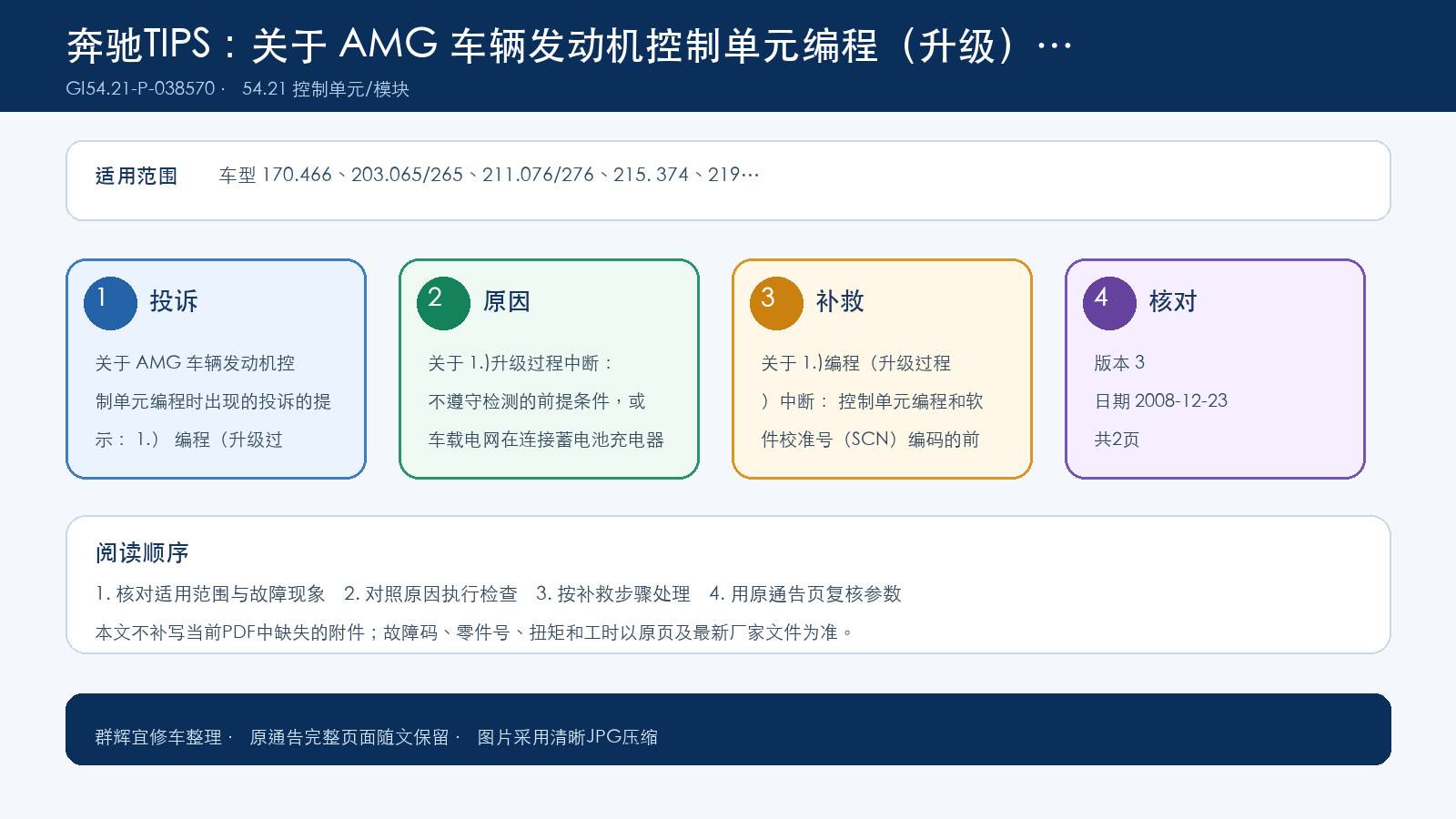Click footer text 图片采用清晰JPG压缩
This screenshot has height=819, width=1456.
pos(568,737)
